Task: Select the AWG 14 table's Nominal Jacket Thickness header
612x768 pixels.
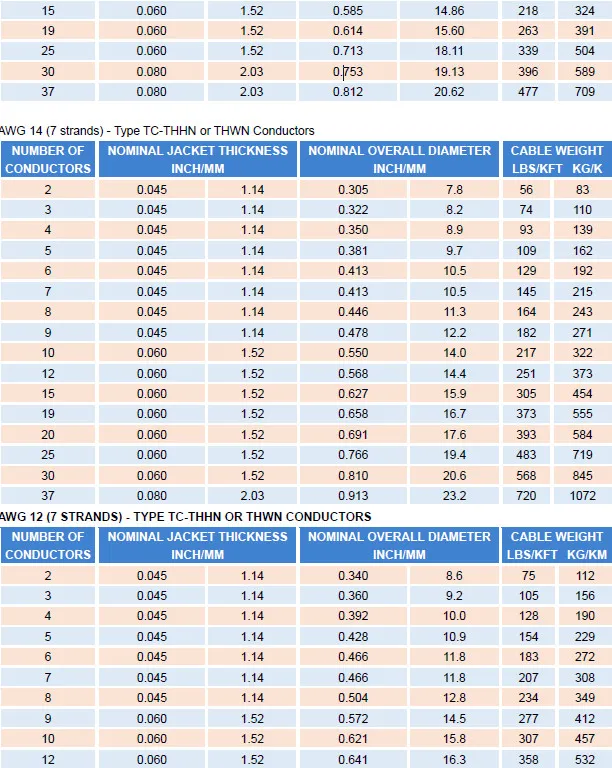Action: click(x=197, y=159)
